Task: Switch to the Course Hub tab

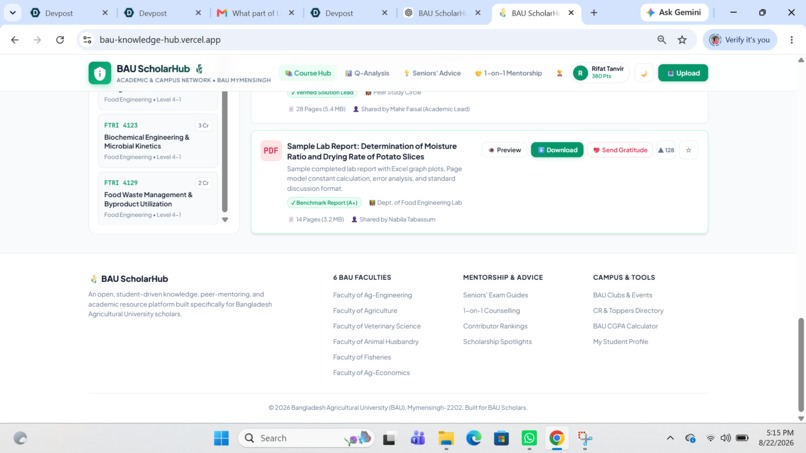Action: tap(308, 73)
